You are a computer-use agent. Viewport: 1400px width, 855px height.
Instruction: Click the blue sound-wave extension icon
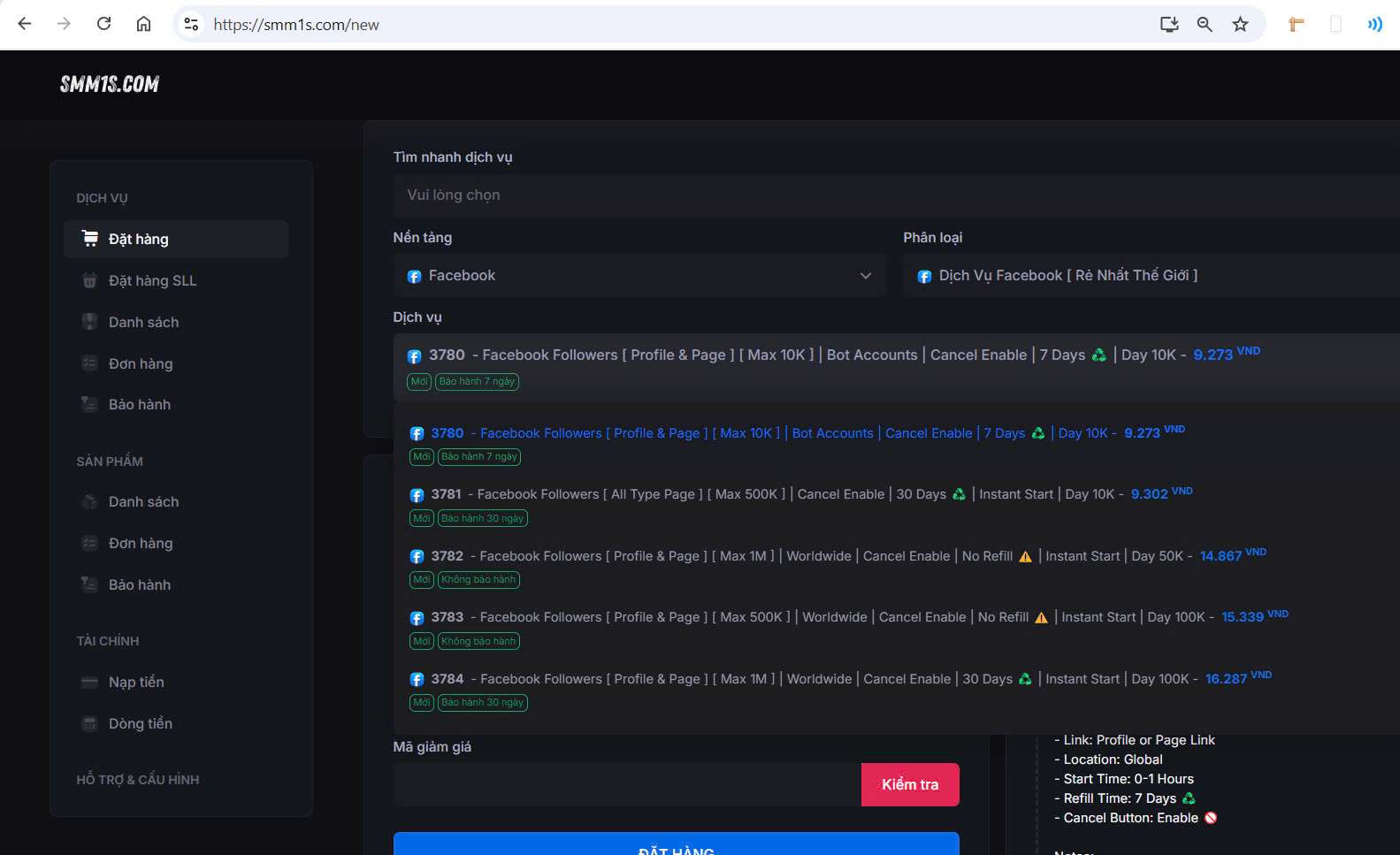pyautogui.click(x=1374, y=24)
